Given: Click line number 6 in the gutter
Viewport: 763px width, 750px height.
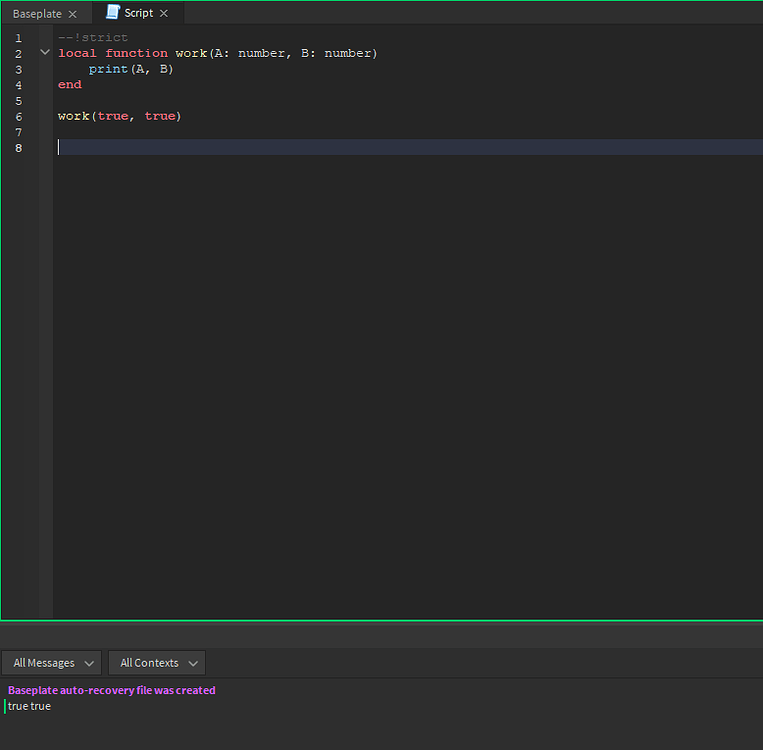Looking at the screenshot, I should pos(18,116).
